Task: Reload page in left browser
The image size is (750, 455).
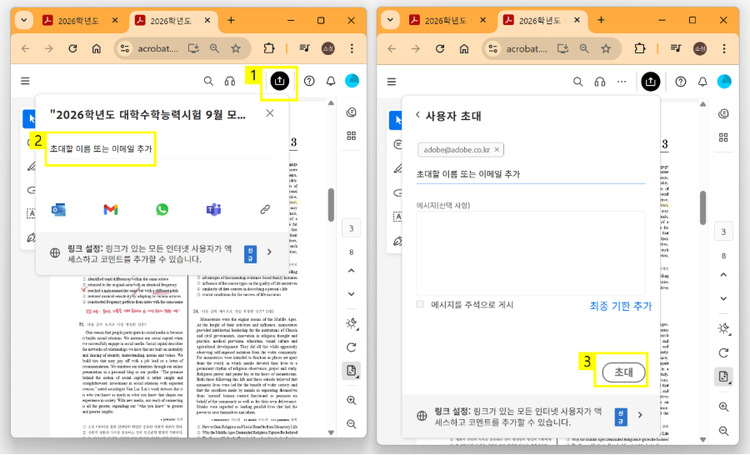Action: point(73,48)
